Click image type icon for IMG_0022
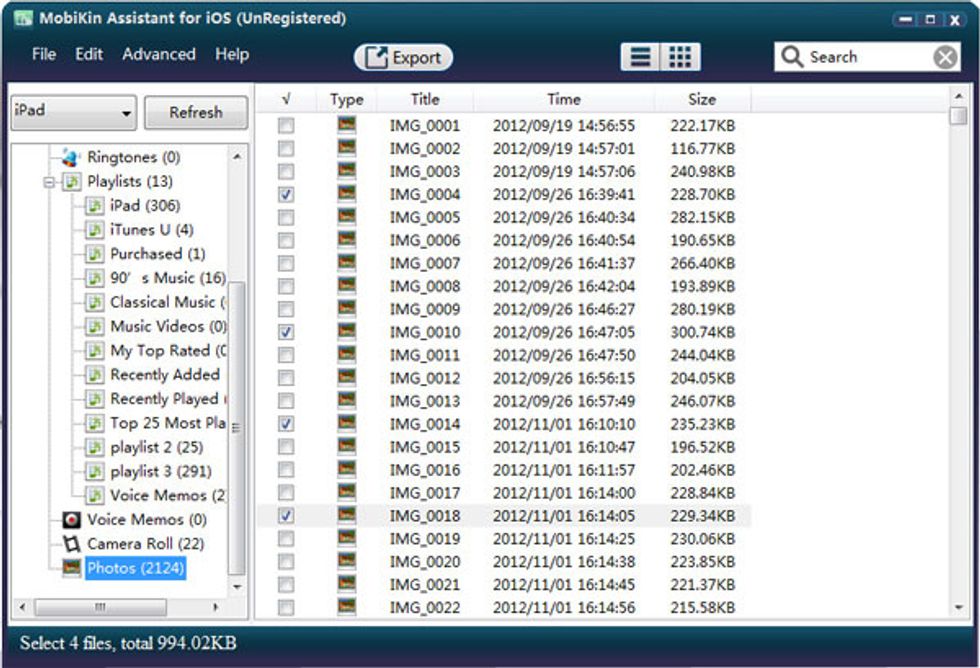 point(346,607)
